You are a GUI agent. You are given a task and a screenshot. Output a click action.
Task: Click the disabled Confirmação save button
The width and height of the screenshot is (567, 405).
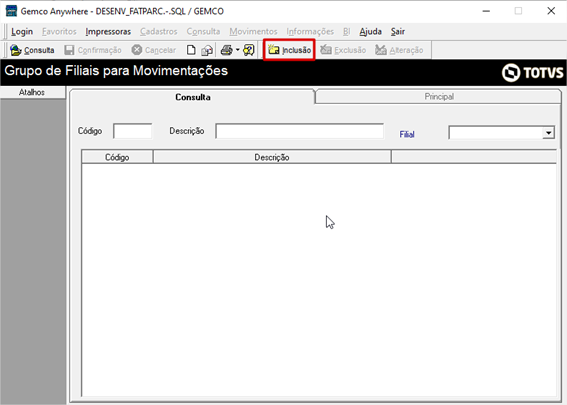(x=93, y=50)
